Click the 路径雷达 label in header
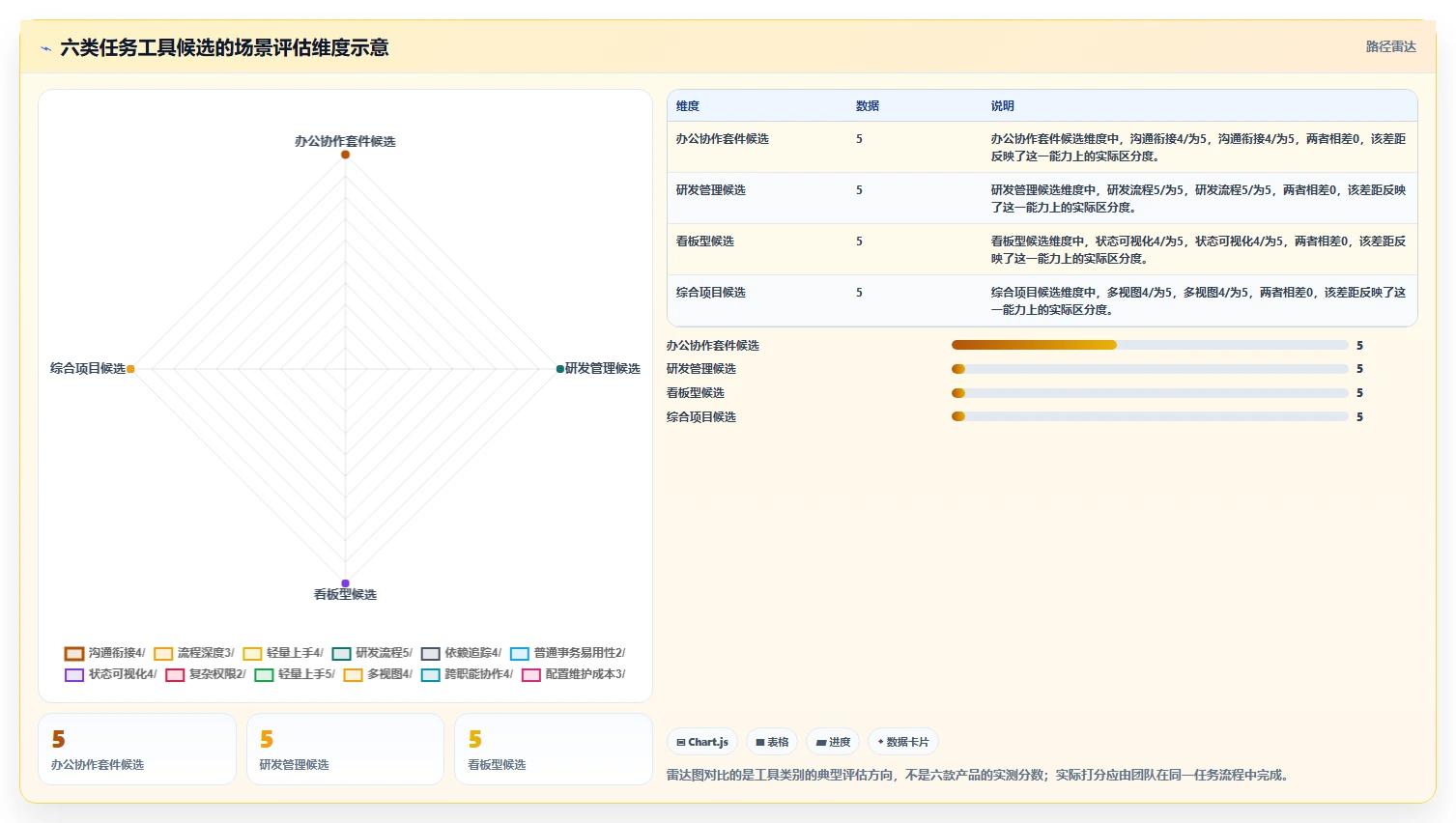 (1390, 46)
